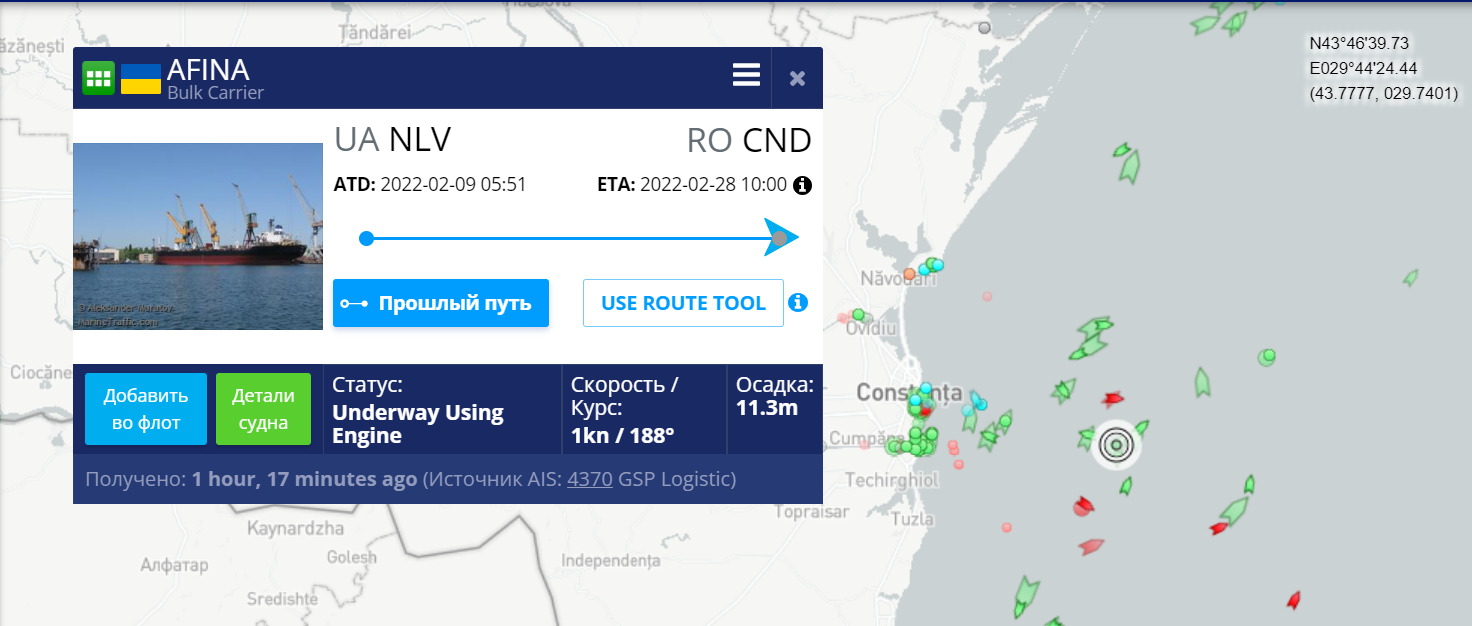Click the destination port code CND
This screenshot has height=626, width=1472.
point(777,141)
